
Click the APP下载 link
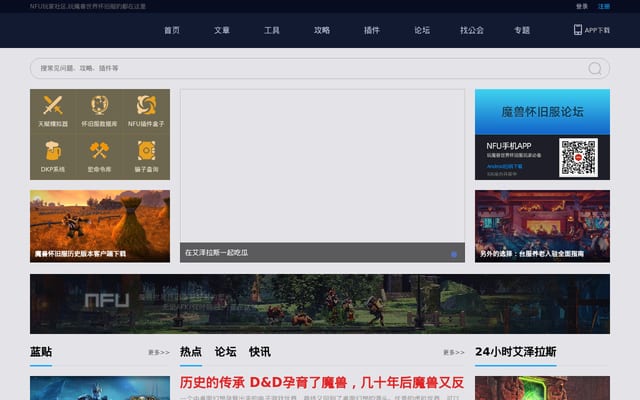(x=597, y=30)
